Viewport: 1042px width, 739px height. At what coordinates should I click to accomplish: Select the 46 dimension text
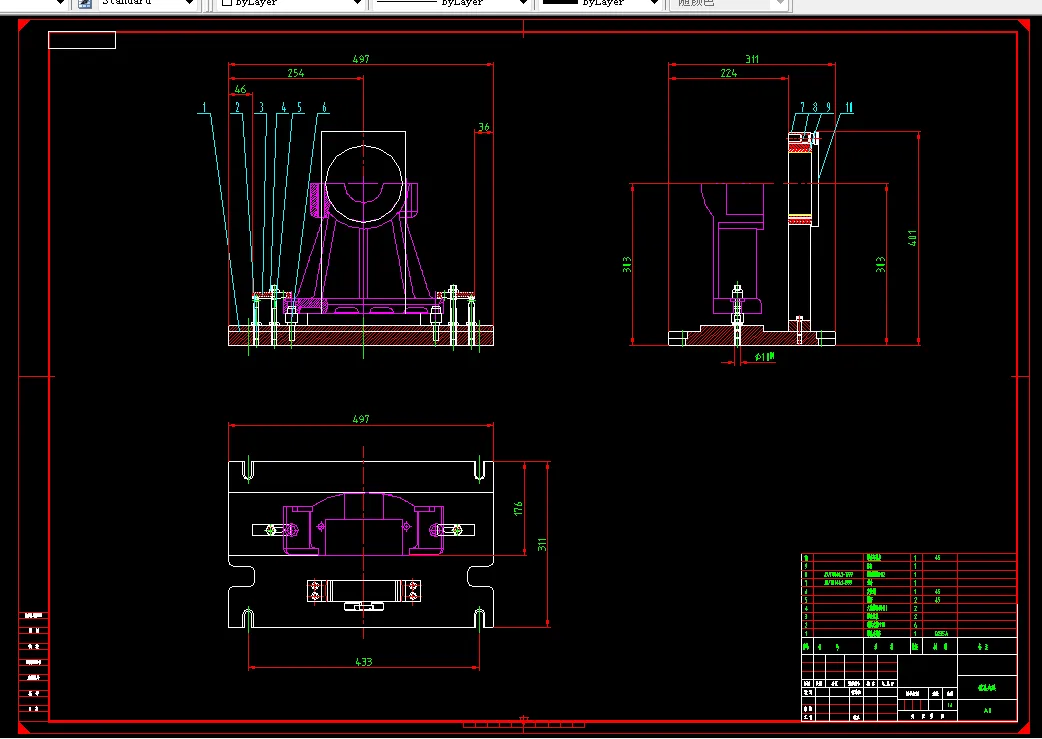point(241,89)
